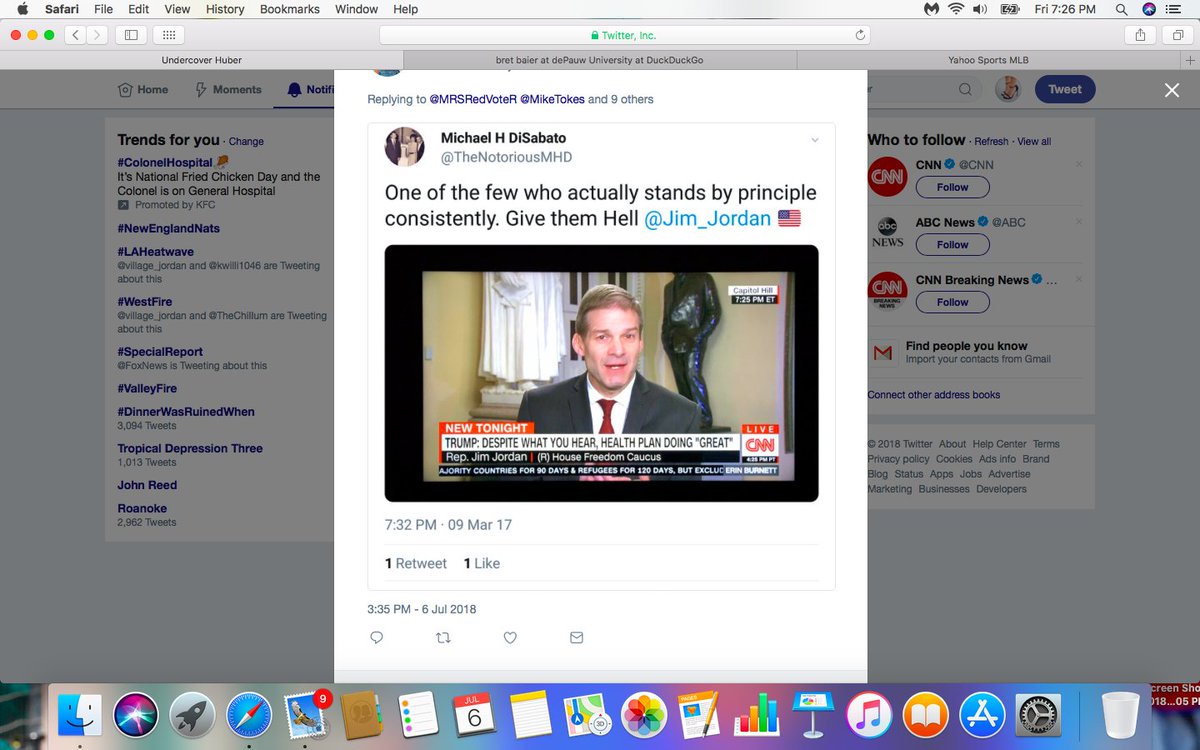The image size is (1200, 750).
Task: Click the retweet icon under the tweet
Action: pyautogui.click(x=444, y=637)
